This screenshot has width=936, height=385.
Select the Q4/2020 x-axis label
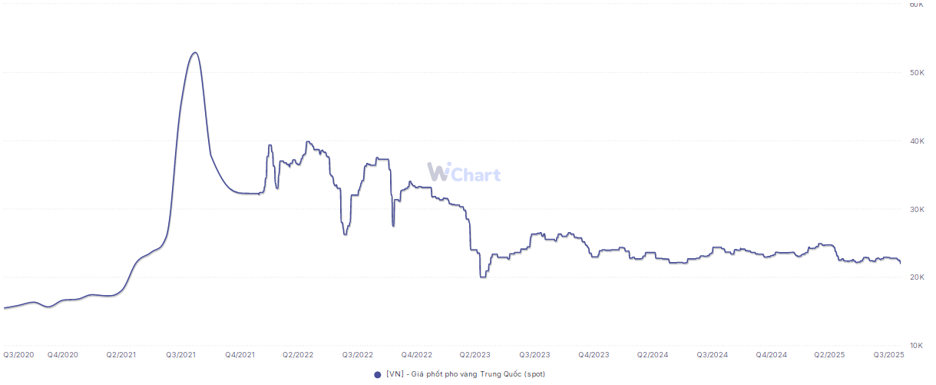63,354
